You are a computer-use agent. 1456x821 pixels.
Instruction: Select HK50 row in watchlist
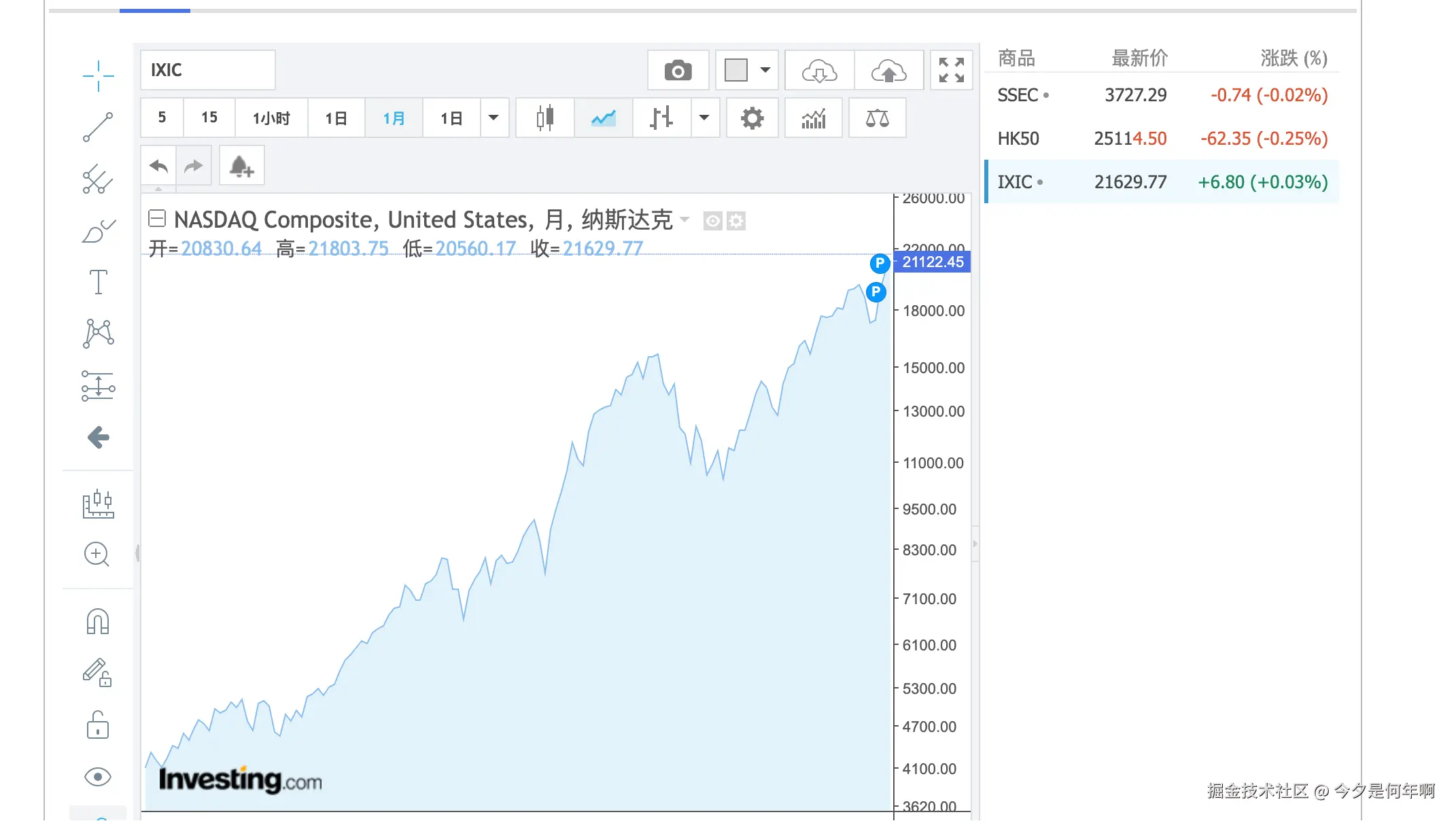pyautogui.click(x=1162, y=139)
